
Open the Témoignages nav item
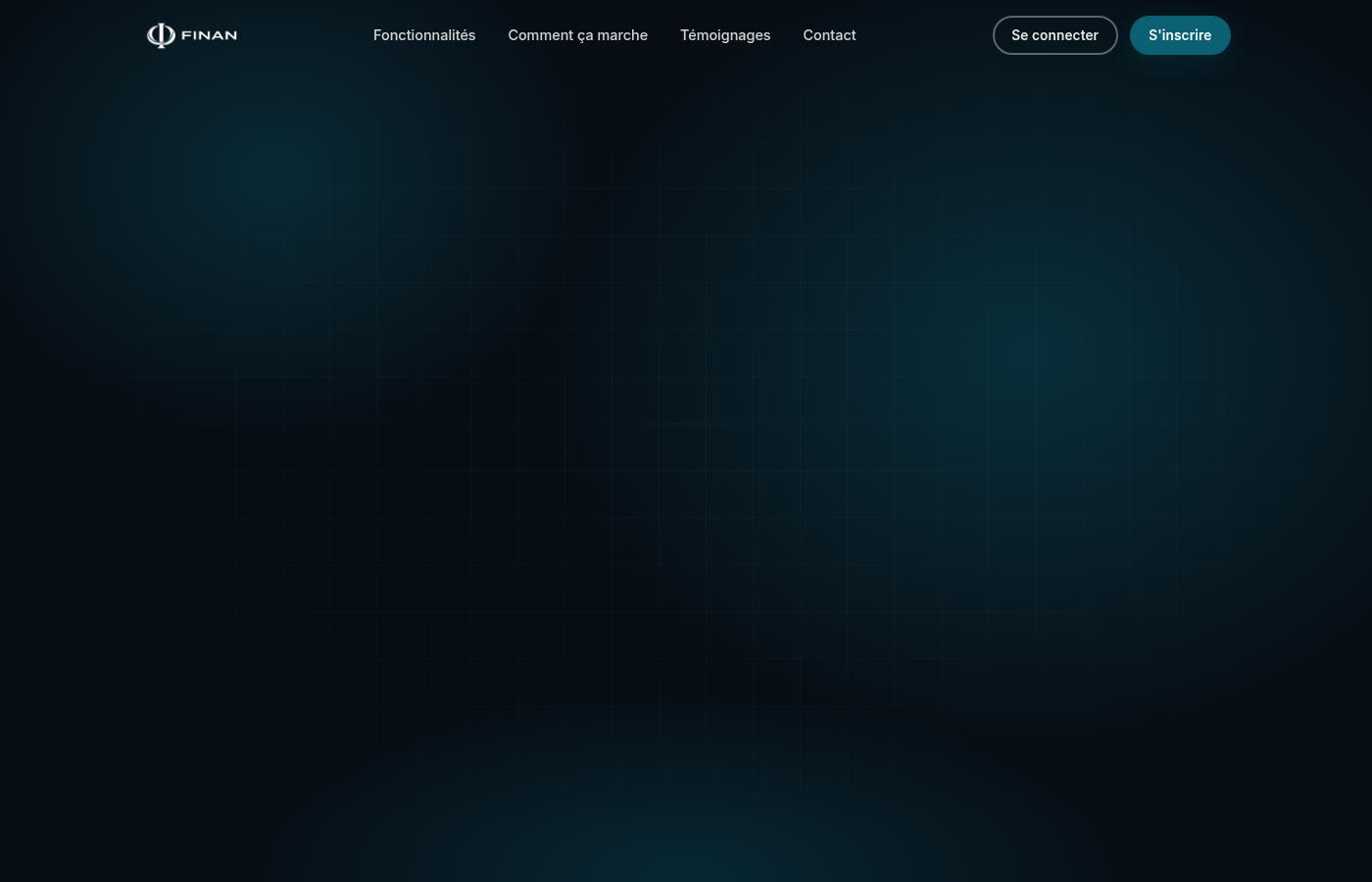(x=725, y=35)
